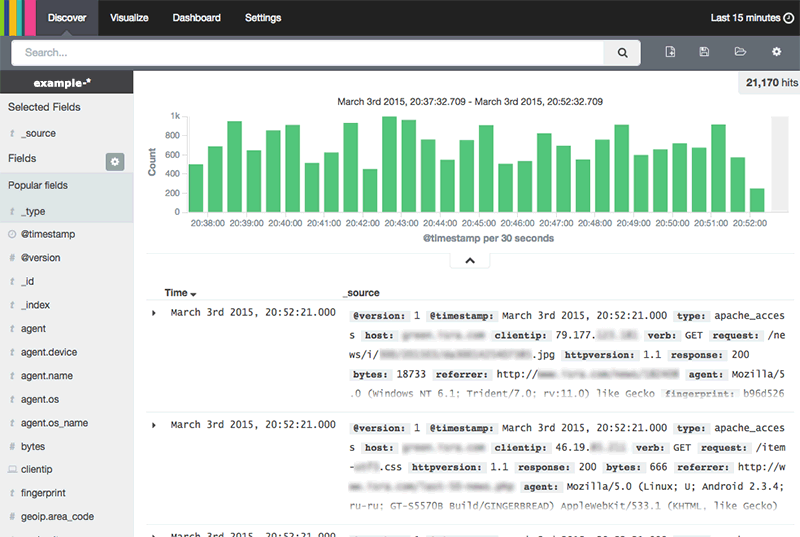Click the computer icon beside clientip
Screen dimensions: 800x537
click(12, 469)
